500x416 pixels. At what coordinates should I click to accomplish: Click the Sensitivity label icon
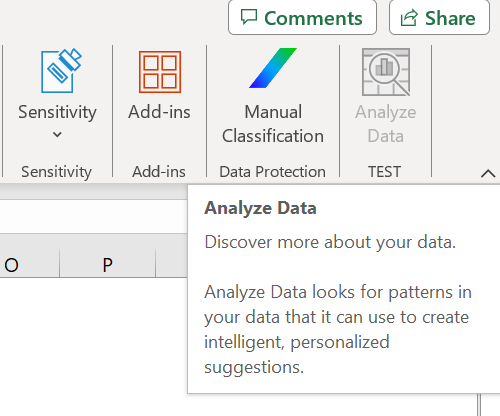pyautogui.click(x=61, y=71)
